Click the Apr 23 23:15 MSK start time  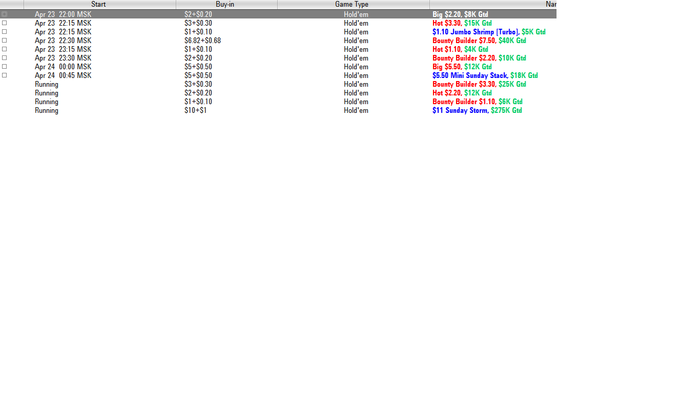[63, 49]
